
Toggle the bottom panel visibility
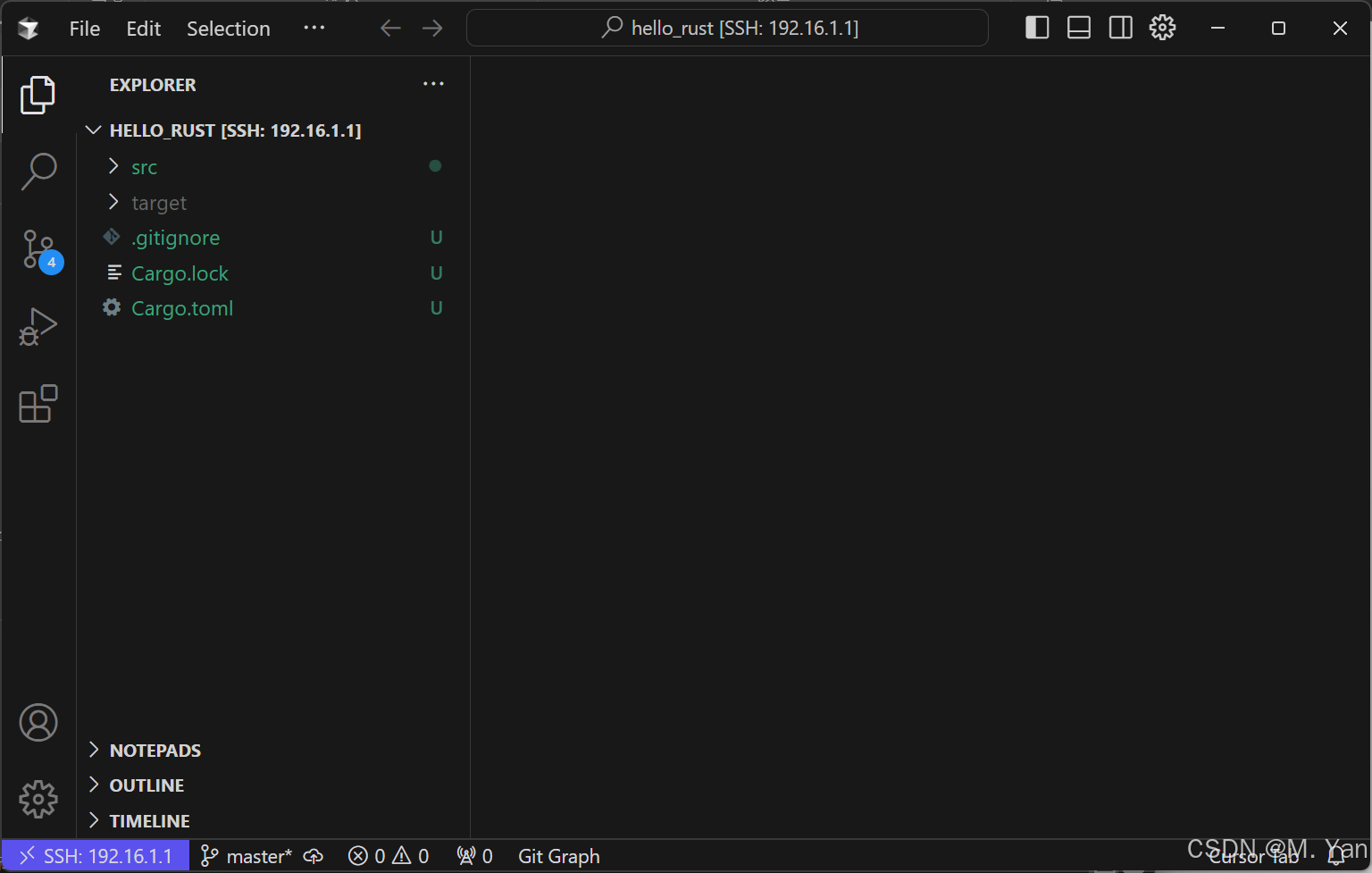(1078, 27)
